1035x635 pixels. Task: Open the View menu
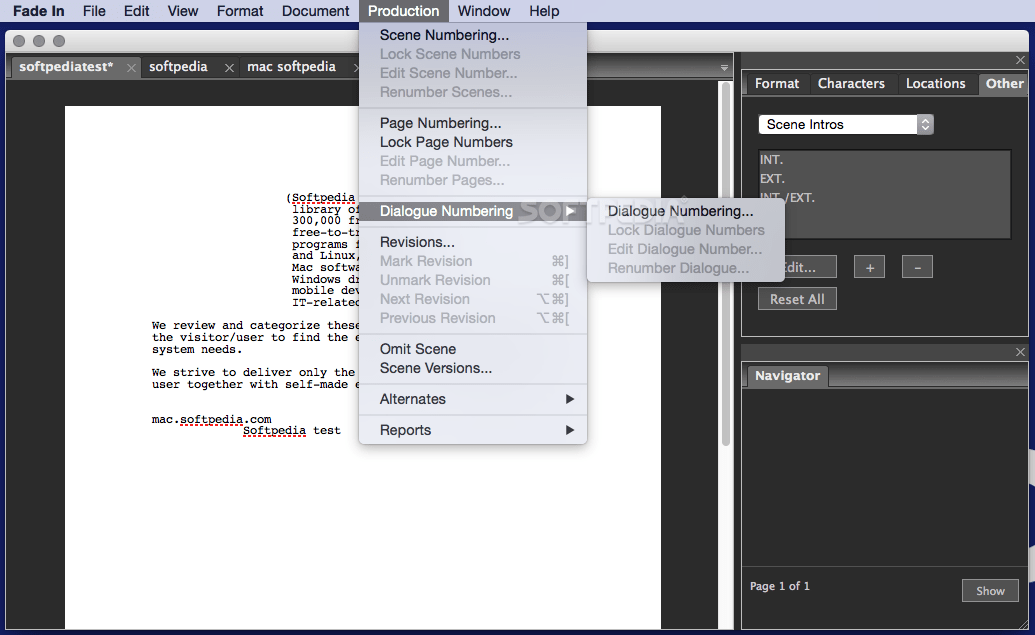183,11
